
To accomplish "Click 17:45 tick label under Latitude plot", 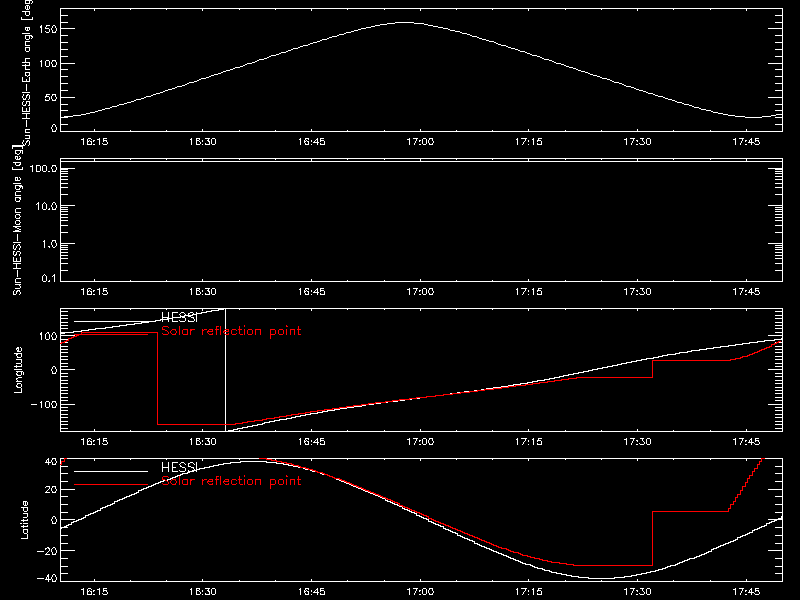I will [x=746, y=592].
